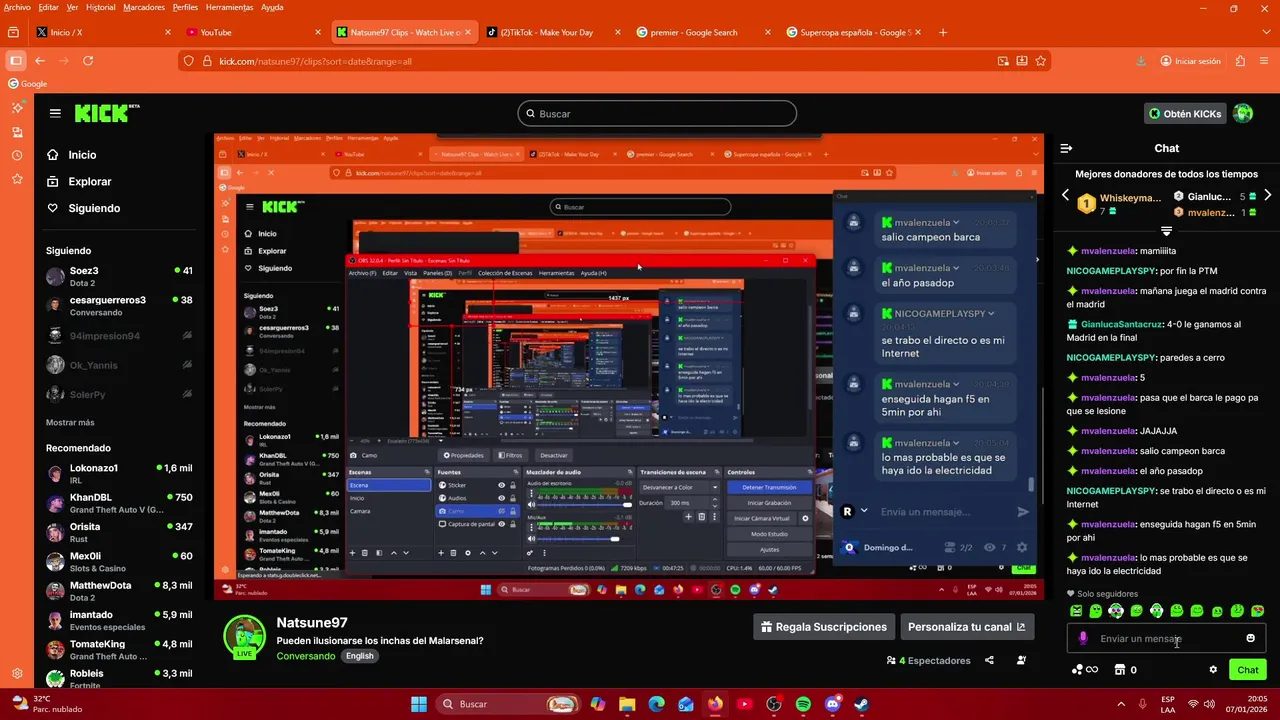Open browser extensions puzzle icon

click(x=1241, y=61)
